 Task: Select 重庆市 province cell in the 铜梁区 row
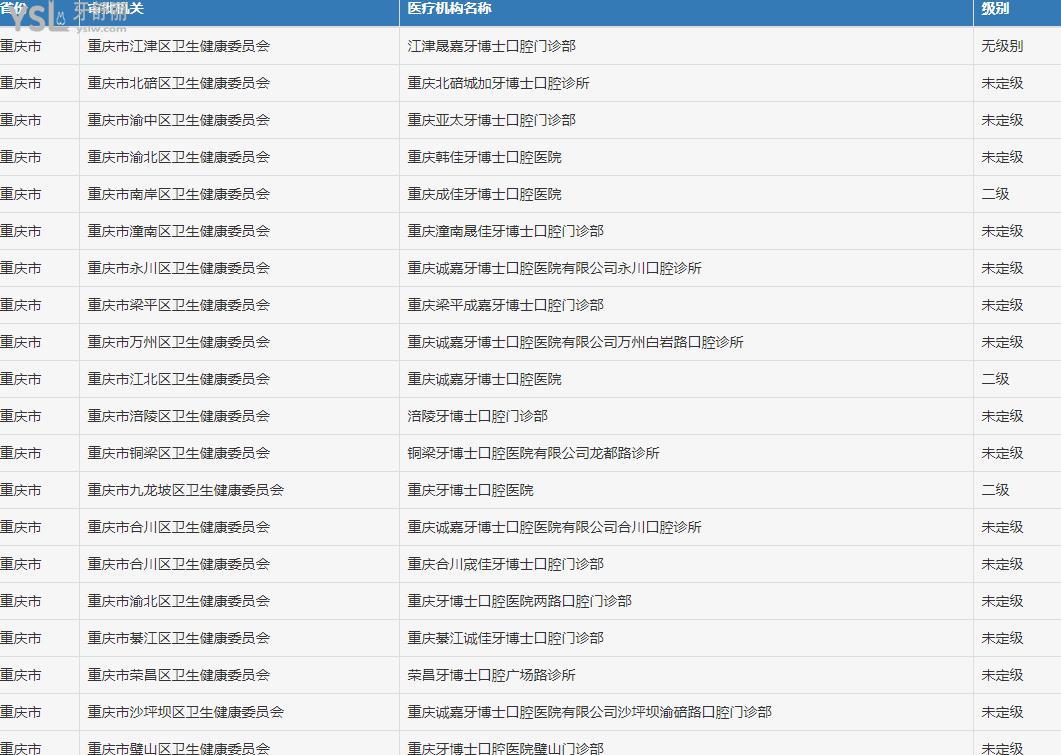click(x=20, y=453)
